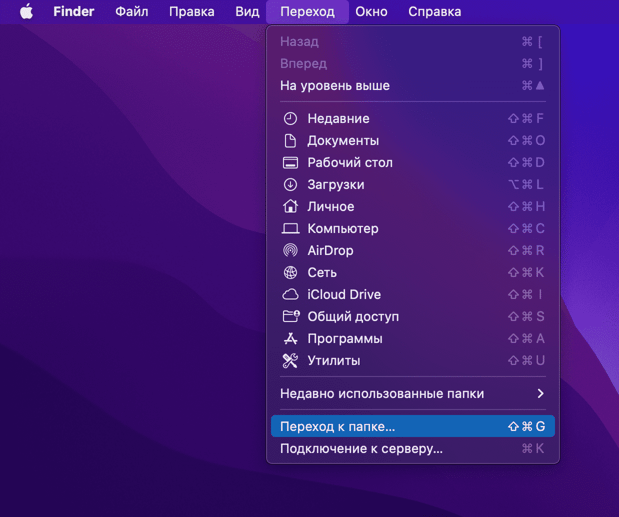Viewport: 619px width, 517px height.
Task: Open the Finder menu
Action: click(74, 11)
